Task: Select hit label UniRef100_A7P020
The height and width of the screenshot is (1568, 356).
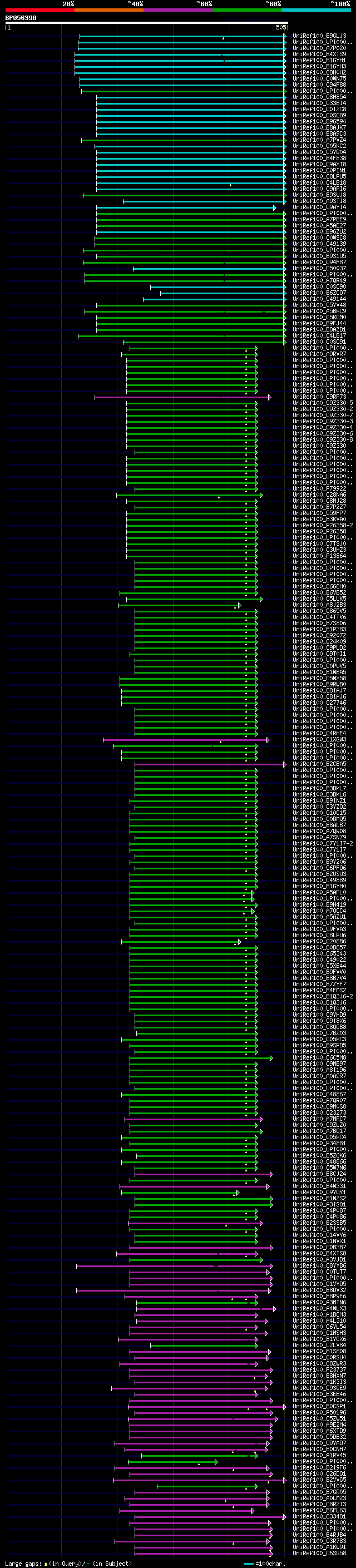Action: pos(319,48)
